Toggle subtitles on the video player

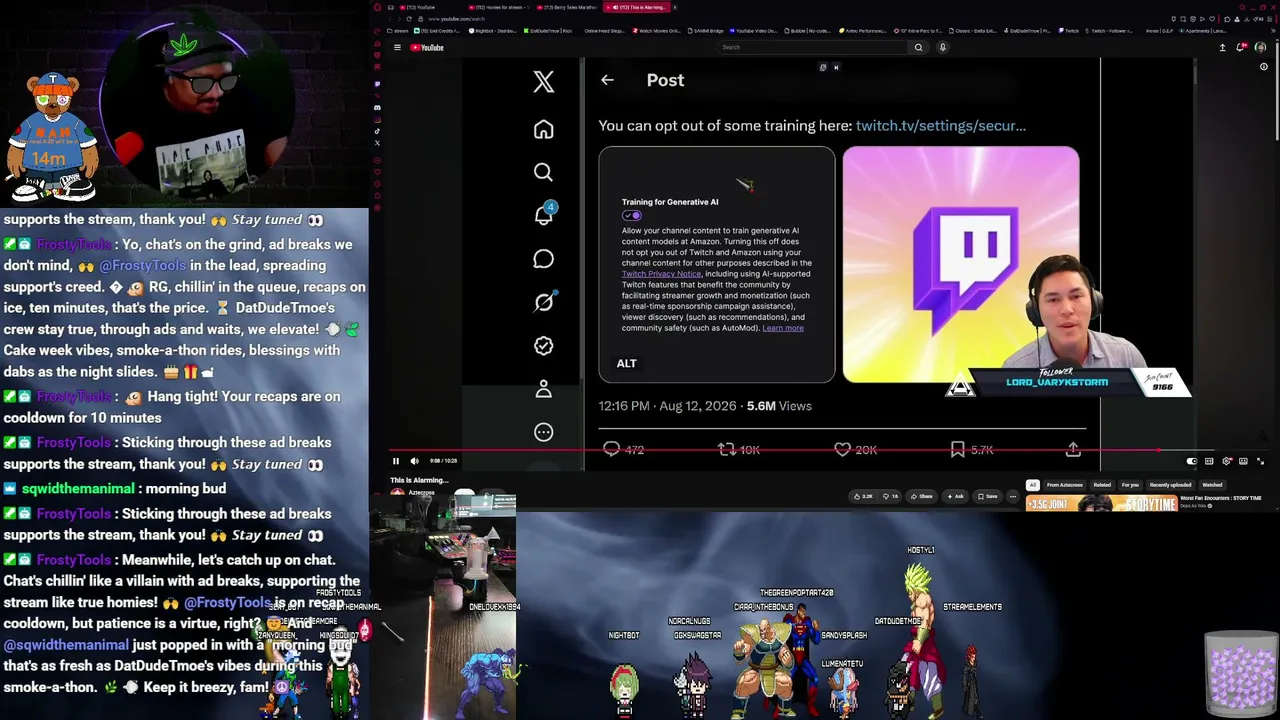tap(1209, 461)
